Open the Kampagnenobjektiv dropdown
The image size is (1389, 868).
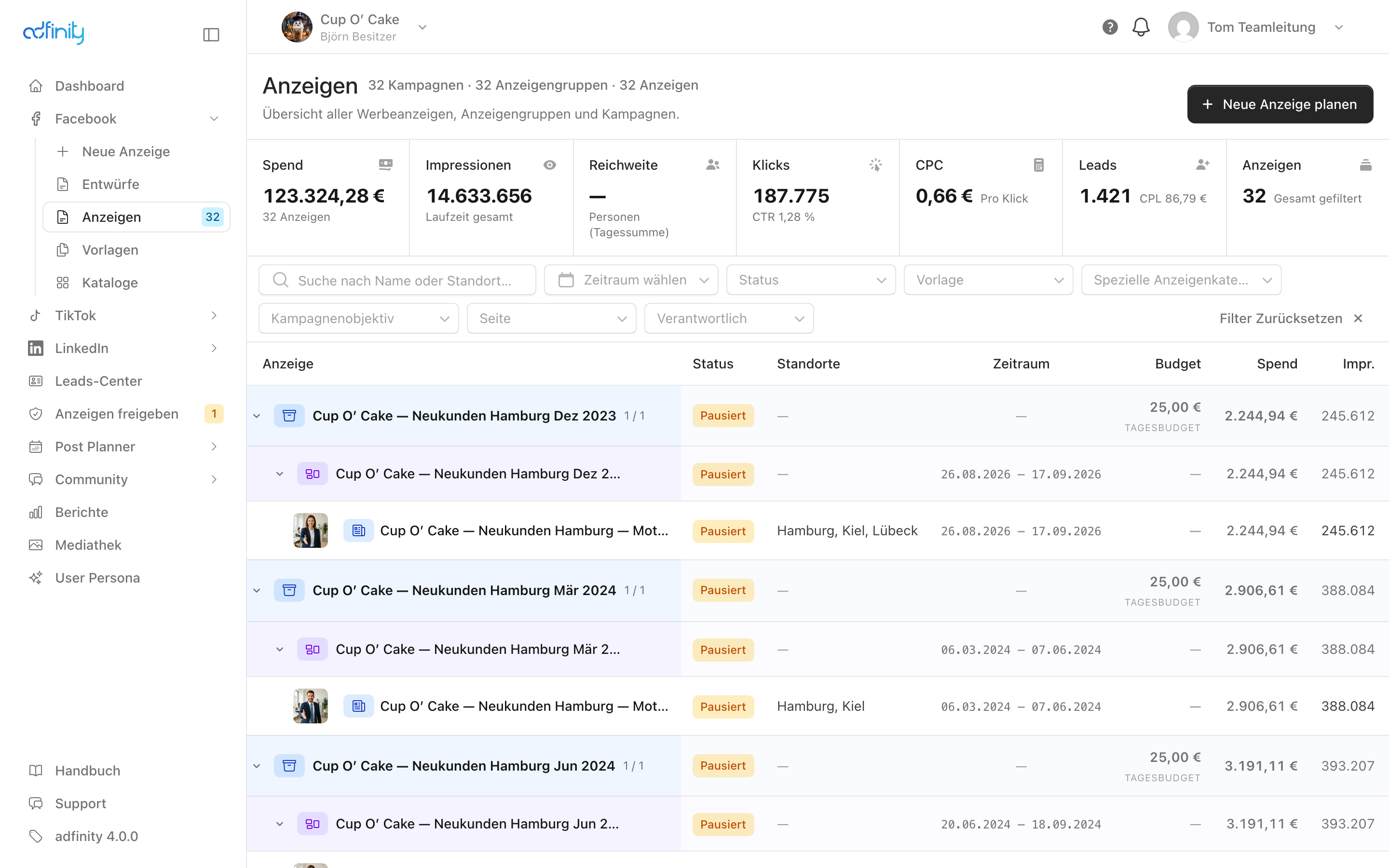[x=359, y=319]
